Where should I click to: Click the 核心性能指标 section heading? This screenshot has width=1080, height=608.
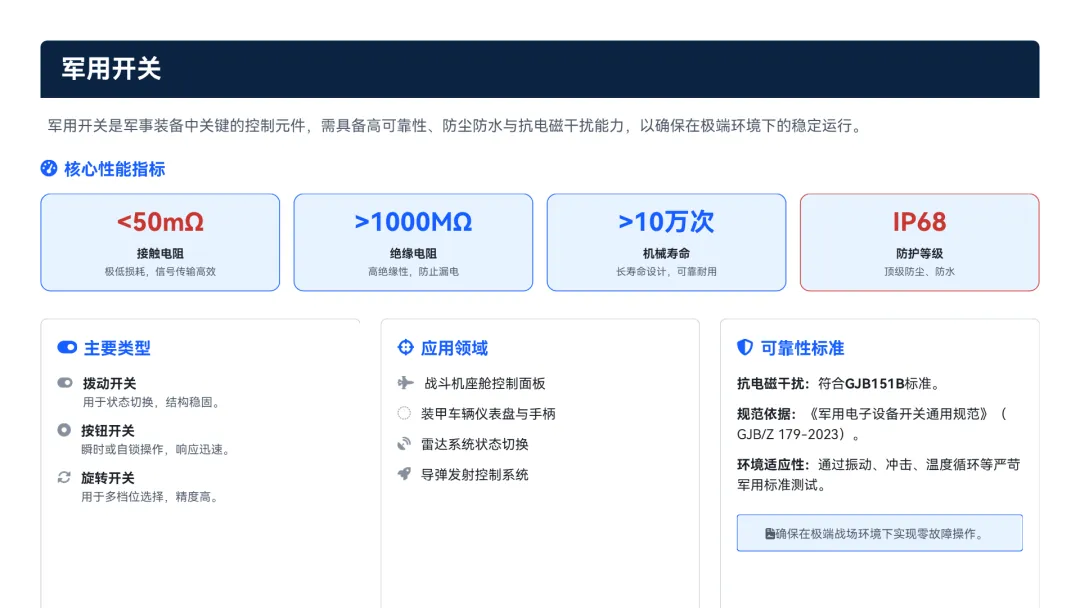pyautogui.click(x=115, y=169)
